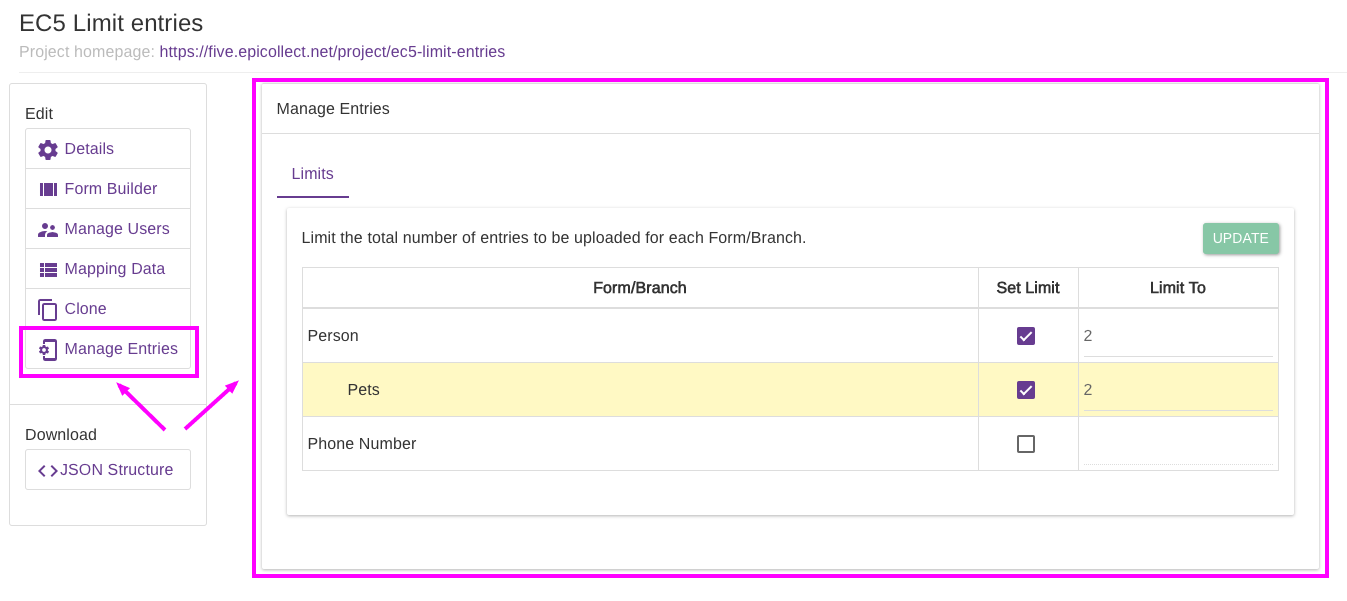Viewport: 1347px width, 601px height.
Task: Uncheck the Pets set limit checkbox
Action: pyautogui.click(x=1026, y=390)
